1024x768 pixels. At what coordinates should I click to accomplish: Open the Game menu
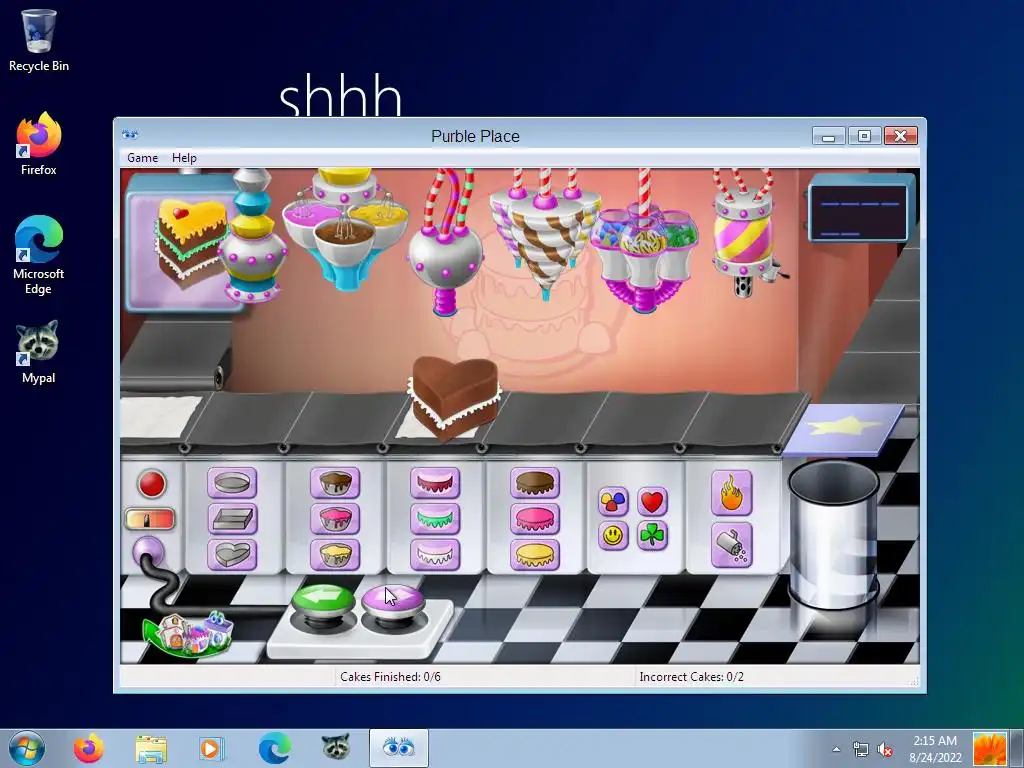coord(142,157)
